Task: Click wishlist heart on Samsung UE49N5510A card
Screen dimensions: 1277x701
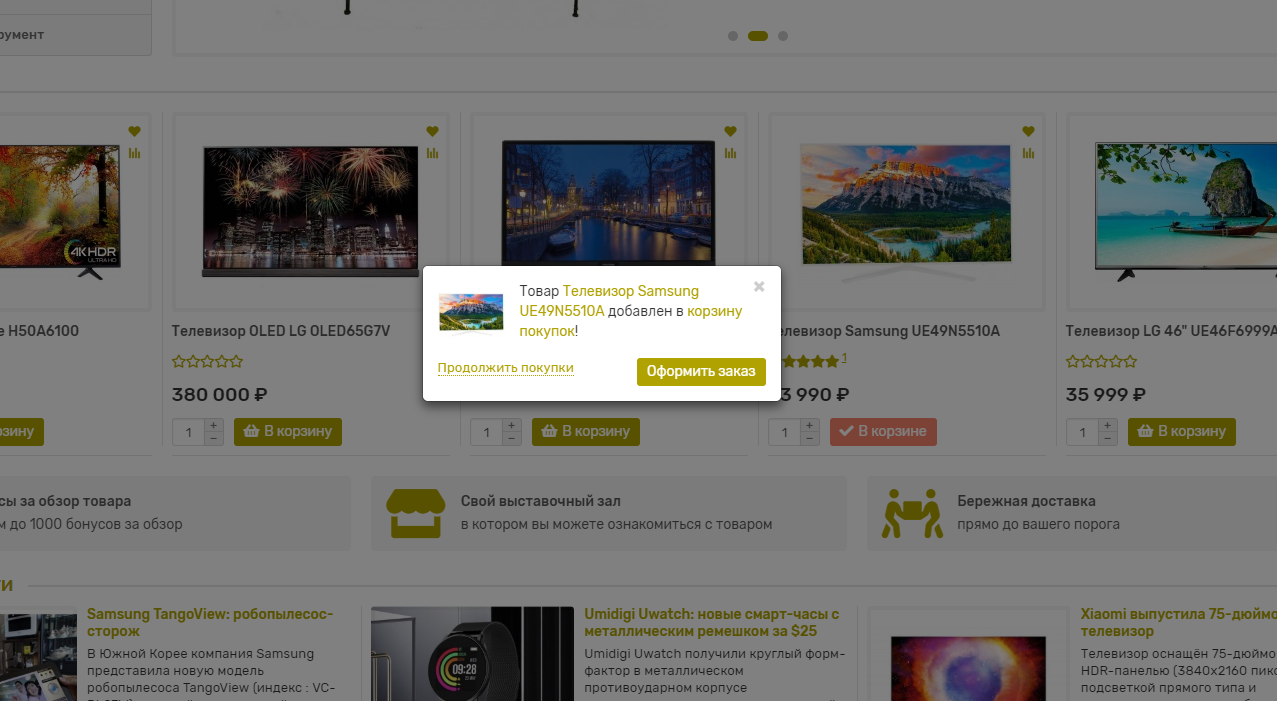Action: (x=1028, y=131)
